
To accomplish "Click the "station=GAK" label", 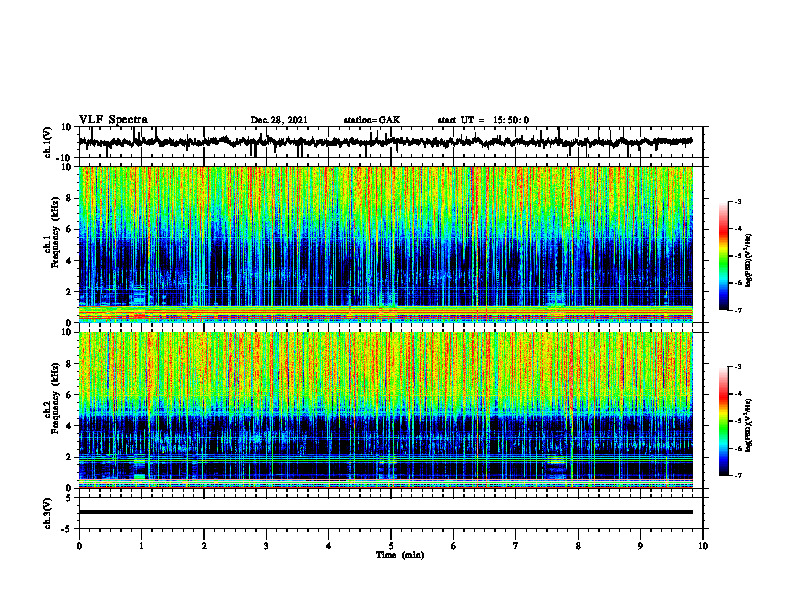I will pos(372,120).
